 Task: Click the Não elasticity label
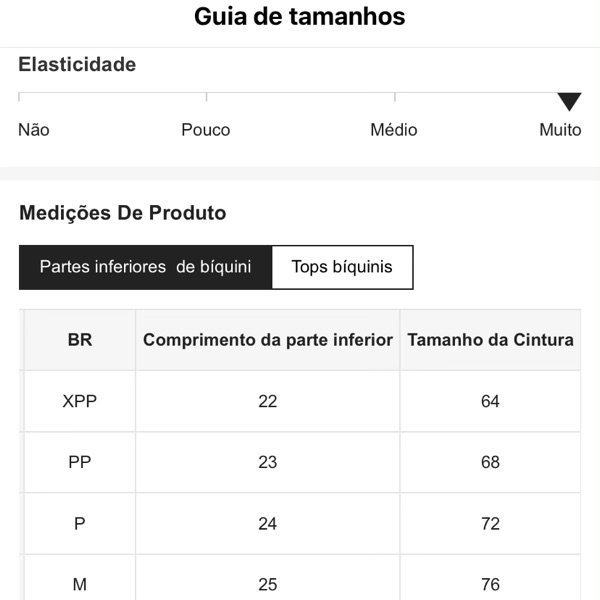tap(33, 130)
